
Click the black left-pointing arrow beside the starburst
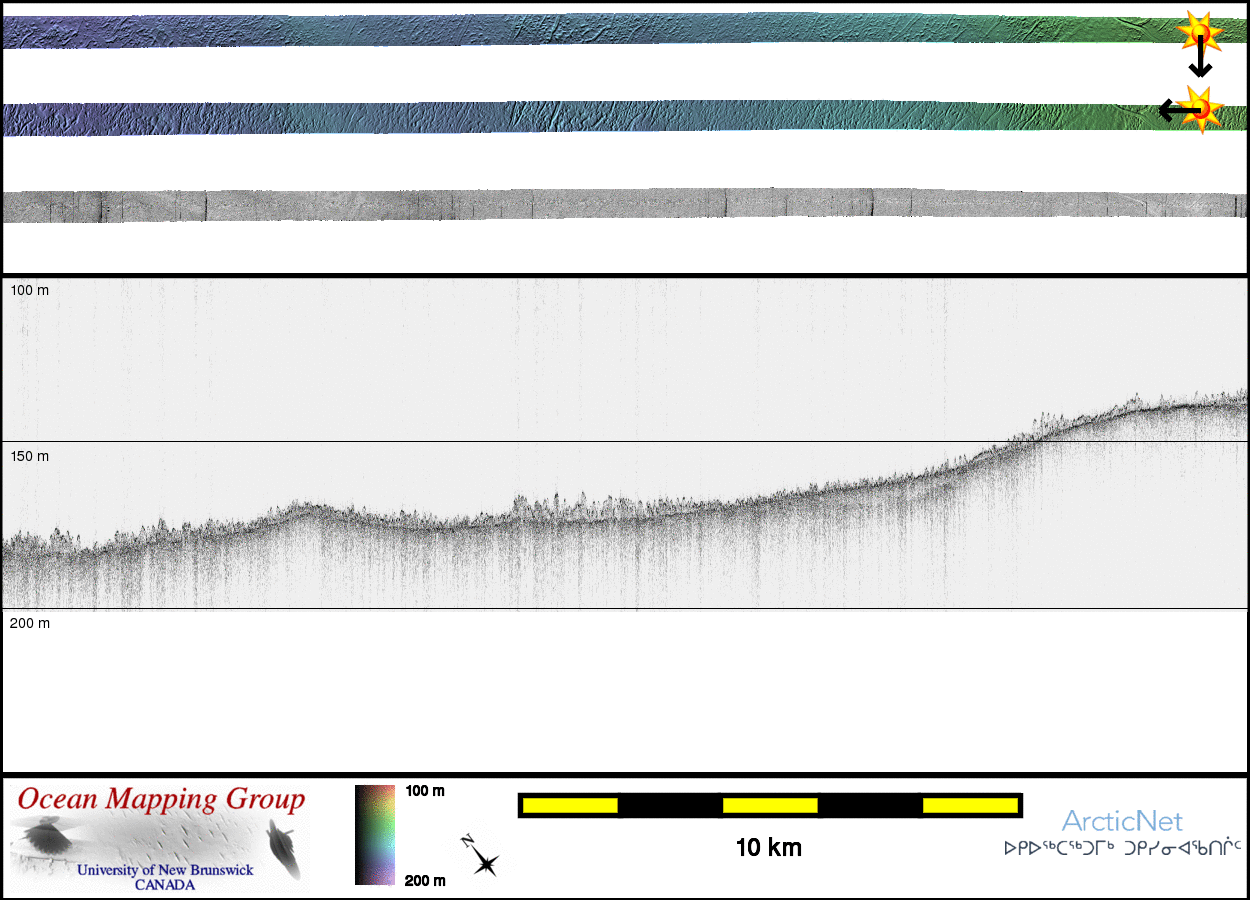[1172, 110]
